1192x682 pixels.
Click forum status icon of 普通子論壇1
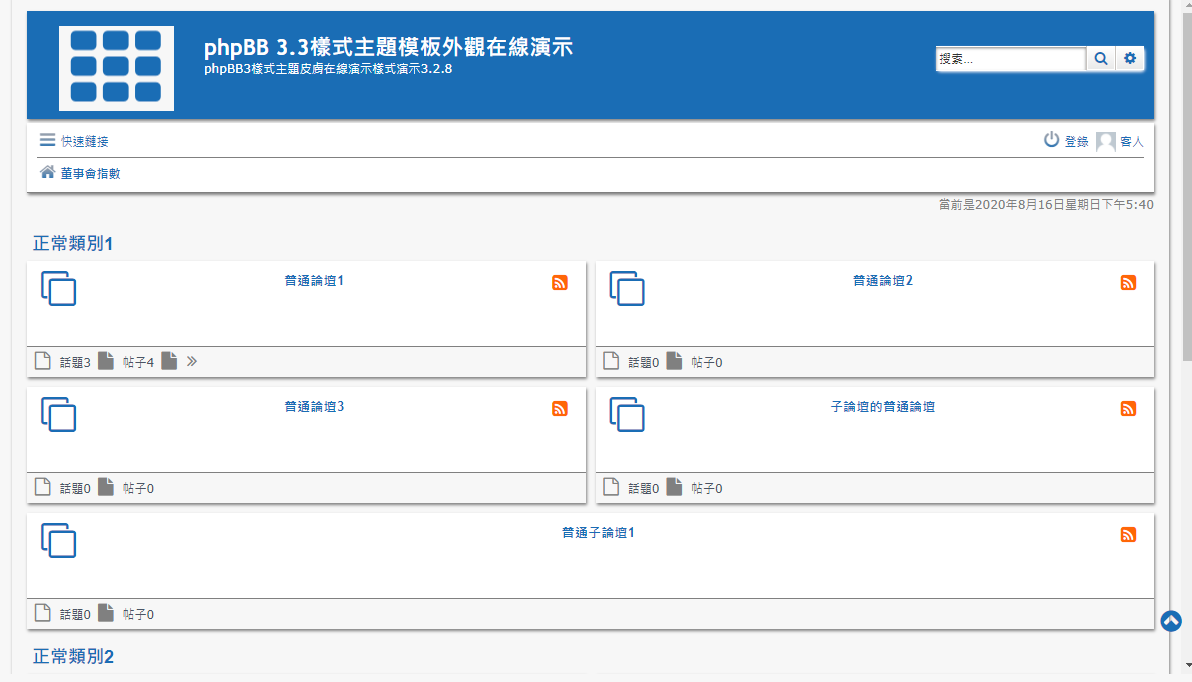coord(59,541)
